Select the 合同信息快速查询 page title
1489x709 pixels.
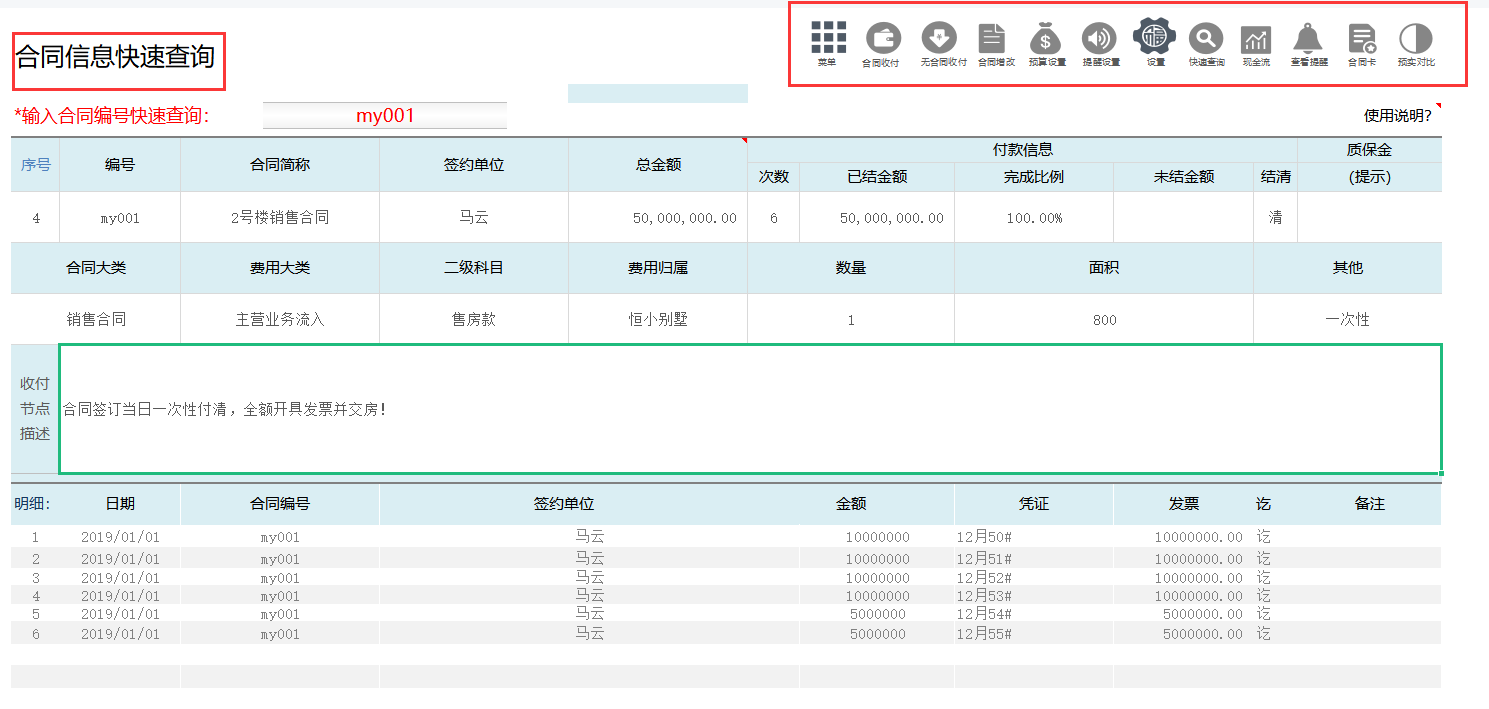116,56
